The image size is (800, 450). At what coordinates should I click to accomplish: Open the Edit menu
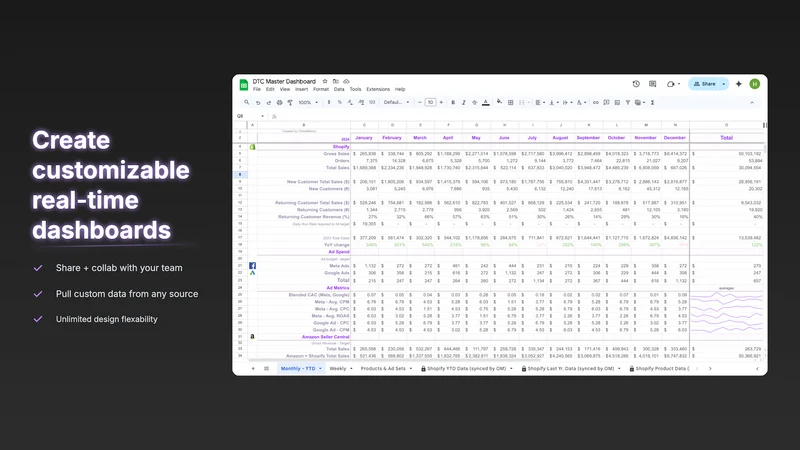270,89
